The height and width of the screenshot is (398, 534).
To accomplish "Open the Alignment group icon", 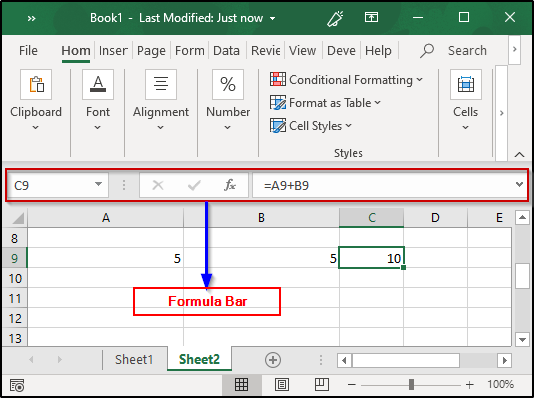I will (161, 84).
